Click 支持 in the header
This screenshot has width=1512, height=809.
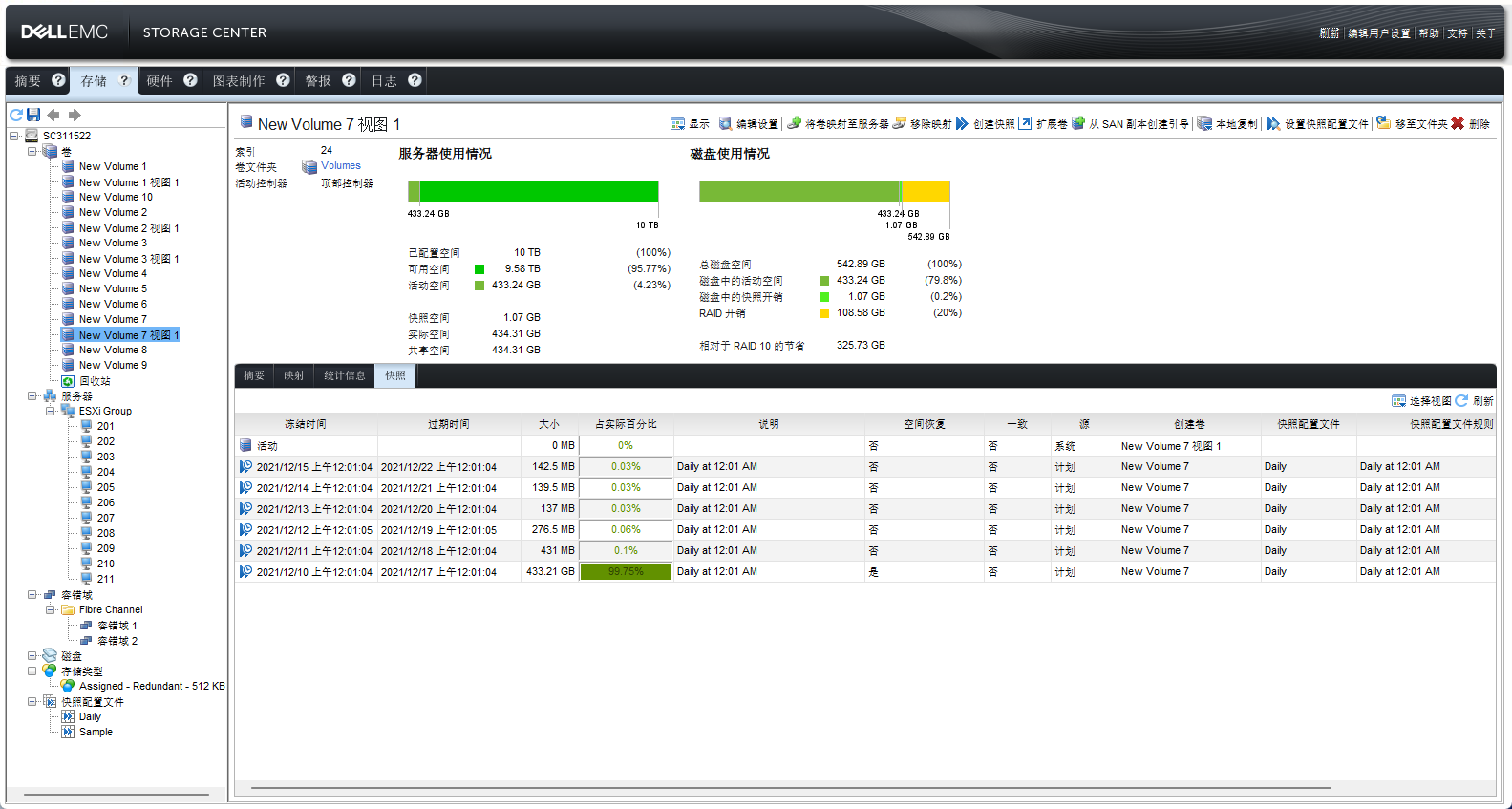point(1458,33)
